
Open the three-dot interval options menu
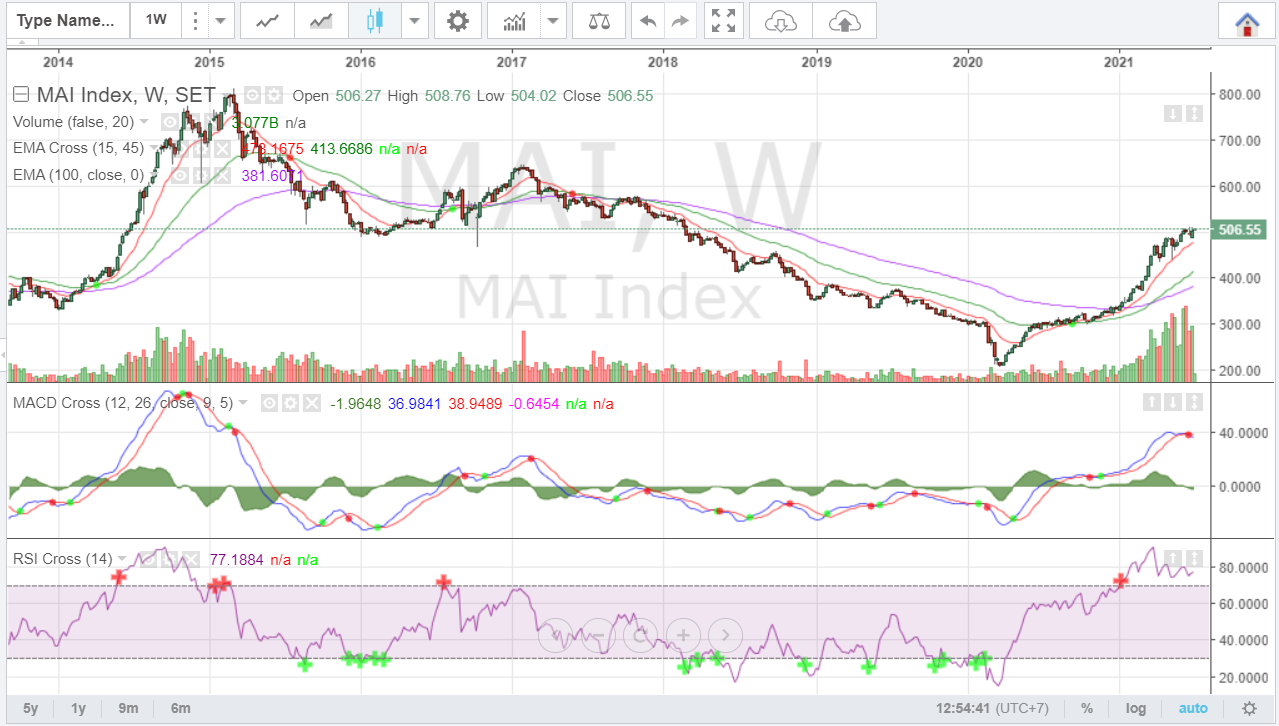[x=195, y=20]
